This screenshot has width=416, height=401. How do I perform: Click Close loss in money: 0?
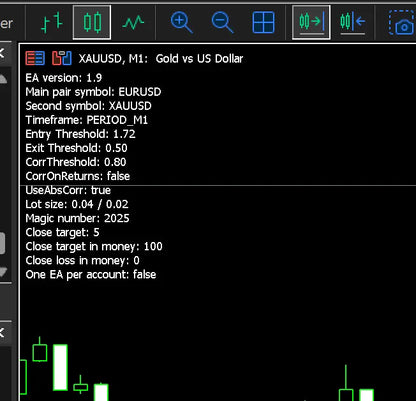[x=82, y=260]
